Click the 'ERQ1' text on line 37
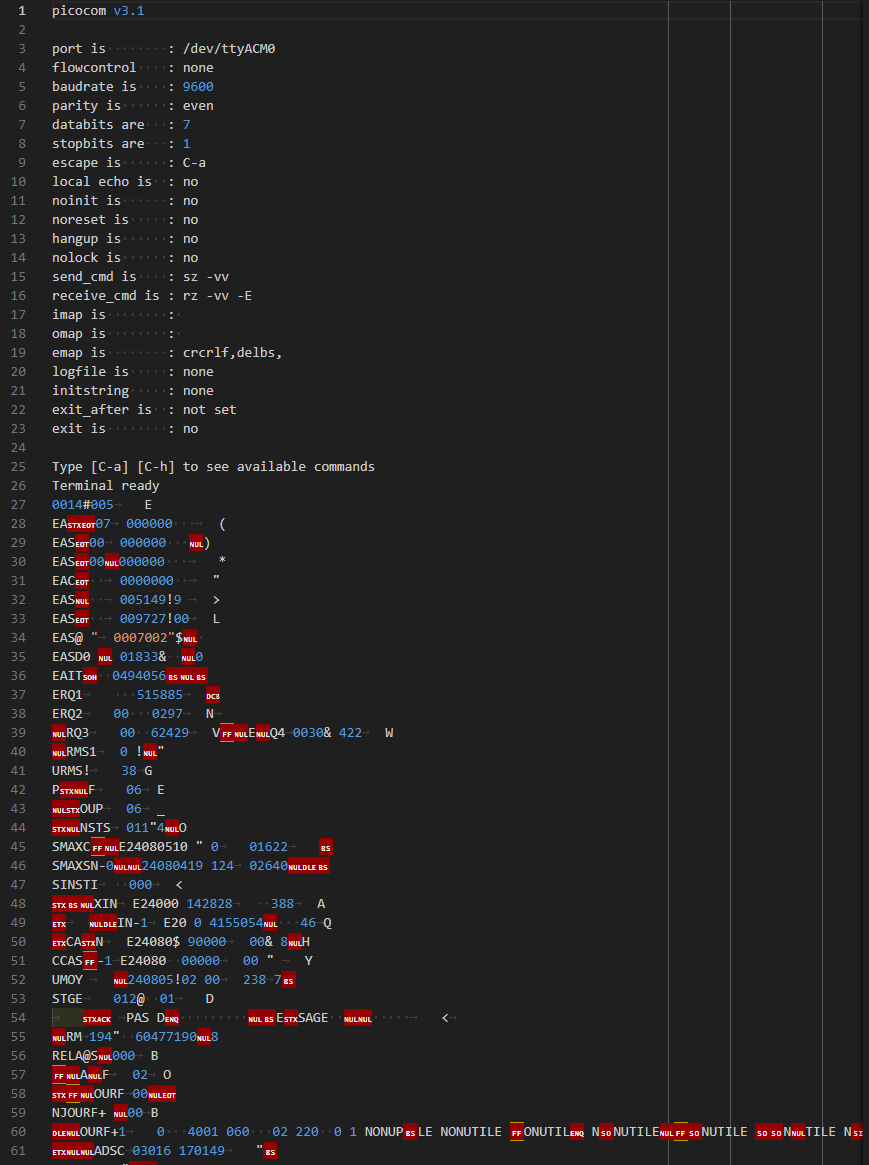The height and width of the screenshot is (1165, 869). pyautogui.click(x=67, y=695)
